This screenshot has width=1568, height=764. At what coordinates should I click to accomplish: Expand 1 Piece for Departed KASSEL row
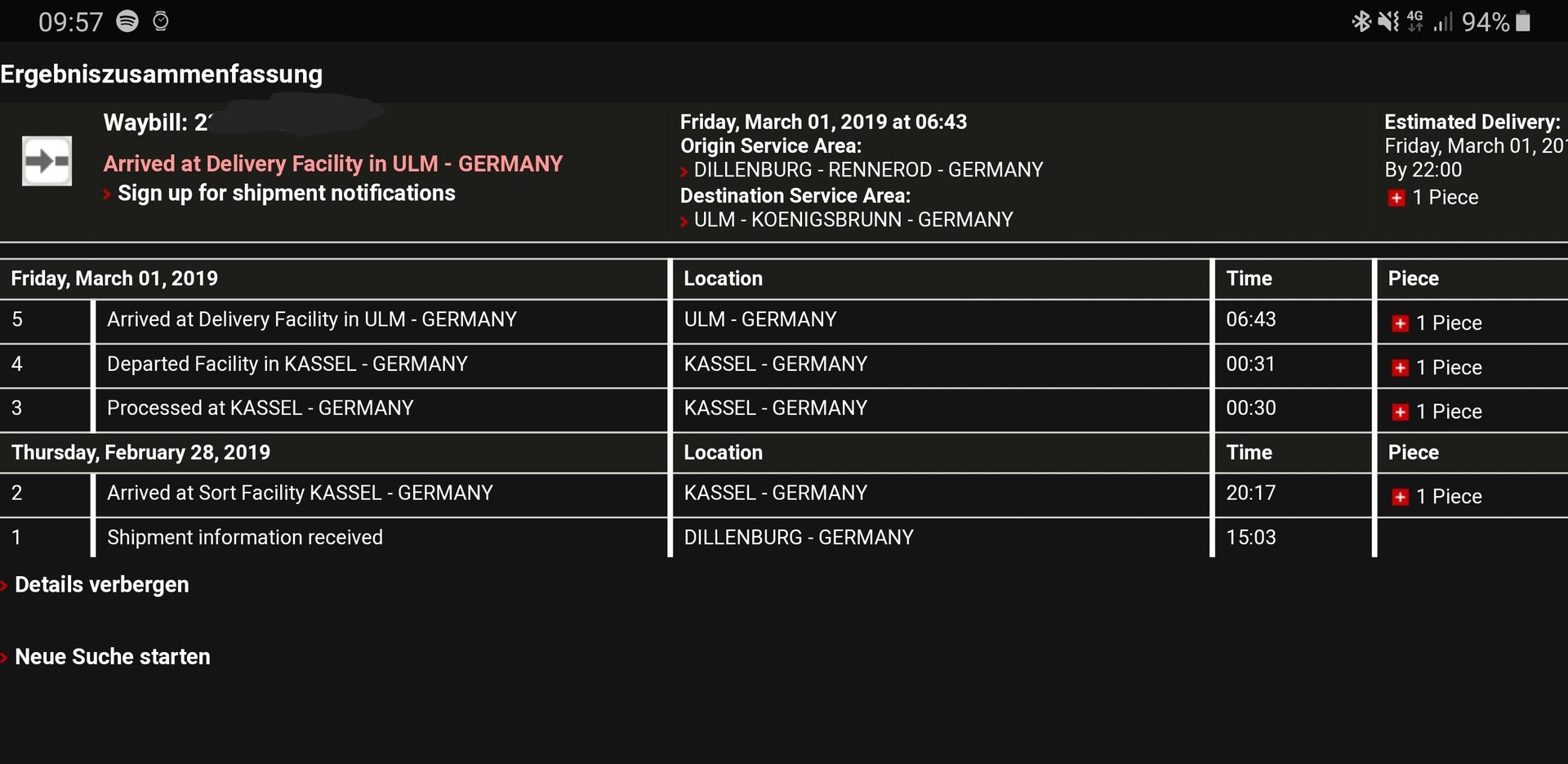[1437, 368]
